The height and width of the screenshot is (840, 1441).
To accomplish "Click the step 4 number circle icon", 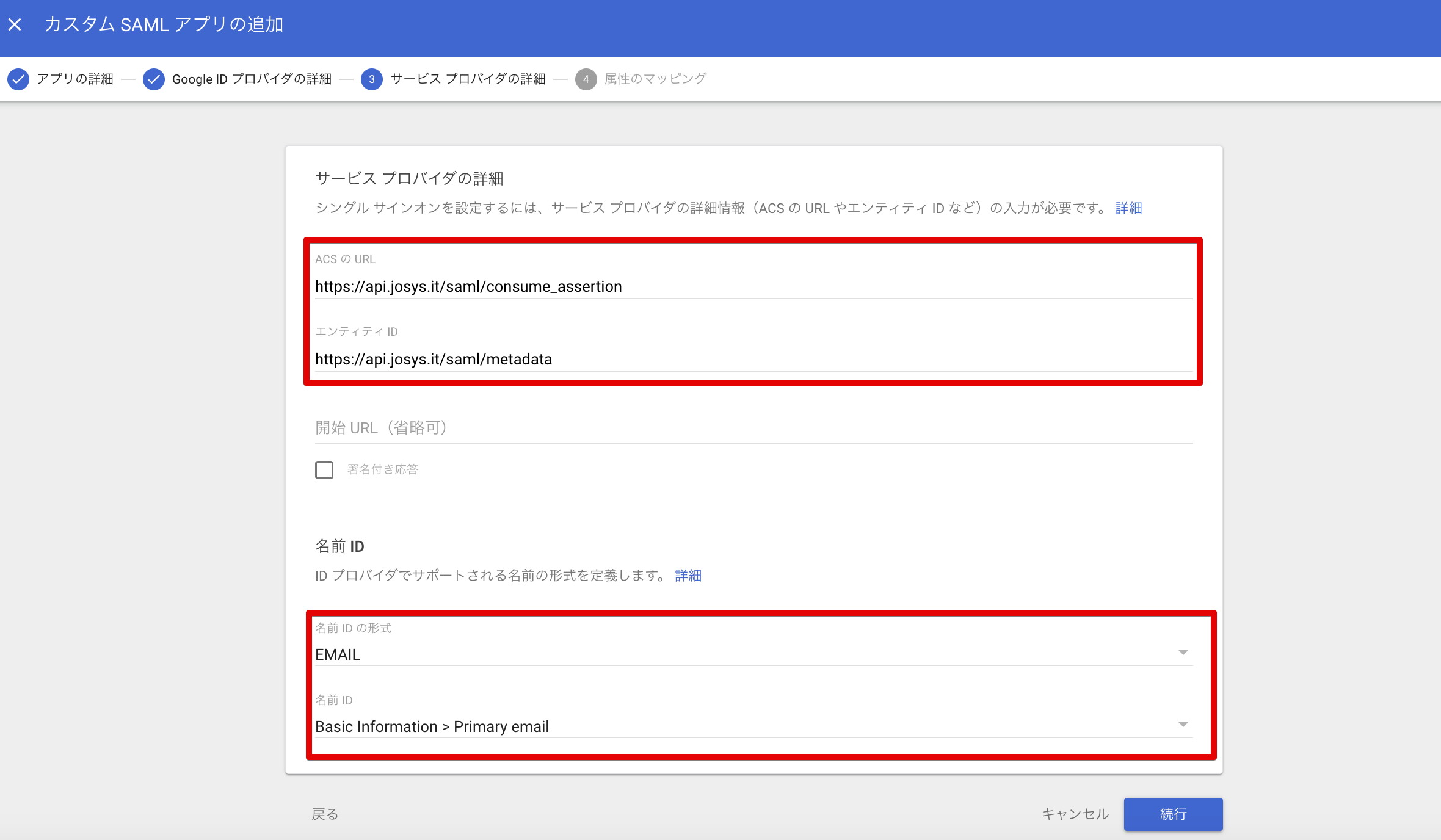I will tap(586, 79).
